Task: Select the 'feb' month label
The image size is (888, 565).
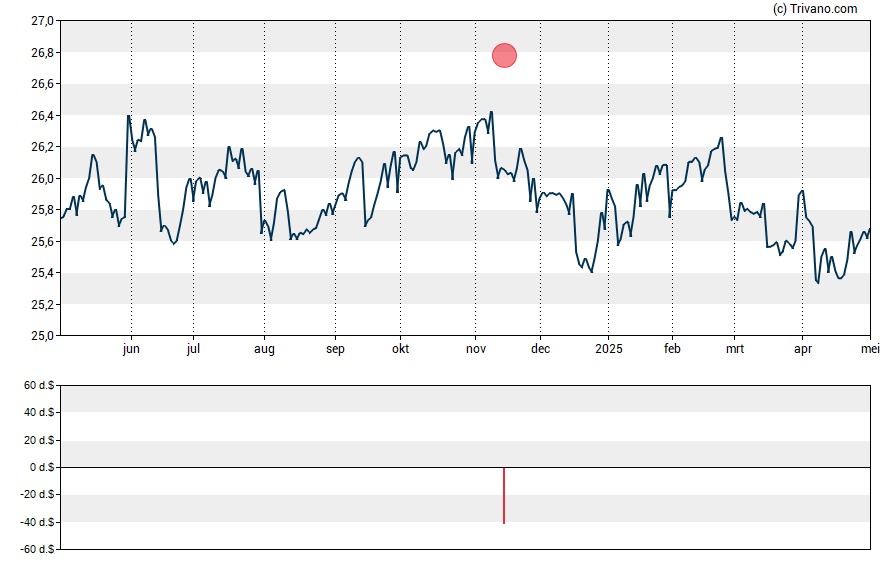Action: pos(672,349)
